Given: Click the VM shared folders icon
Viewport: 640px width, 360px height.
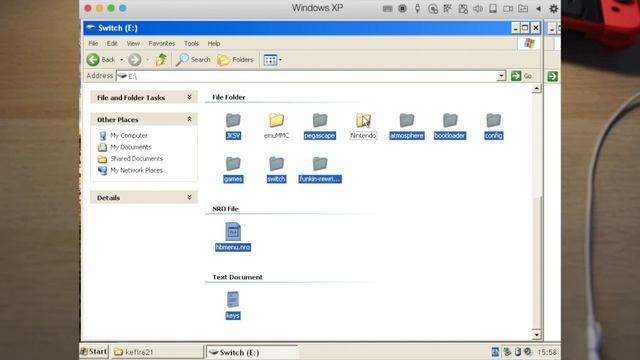Looking at the screenshot, I should 523,9.
